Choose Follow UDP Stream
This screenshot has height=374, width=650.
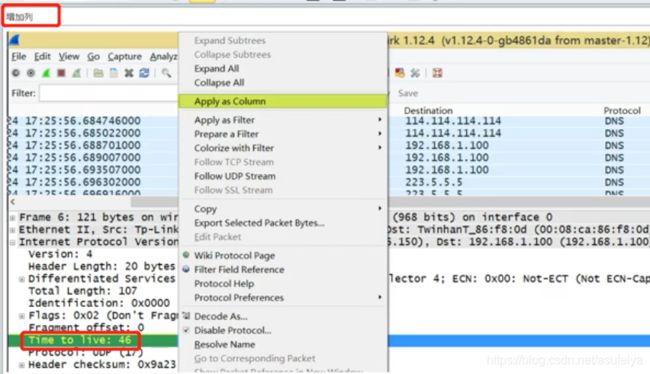(235, 176)
